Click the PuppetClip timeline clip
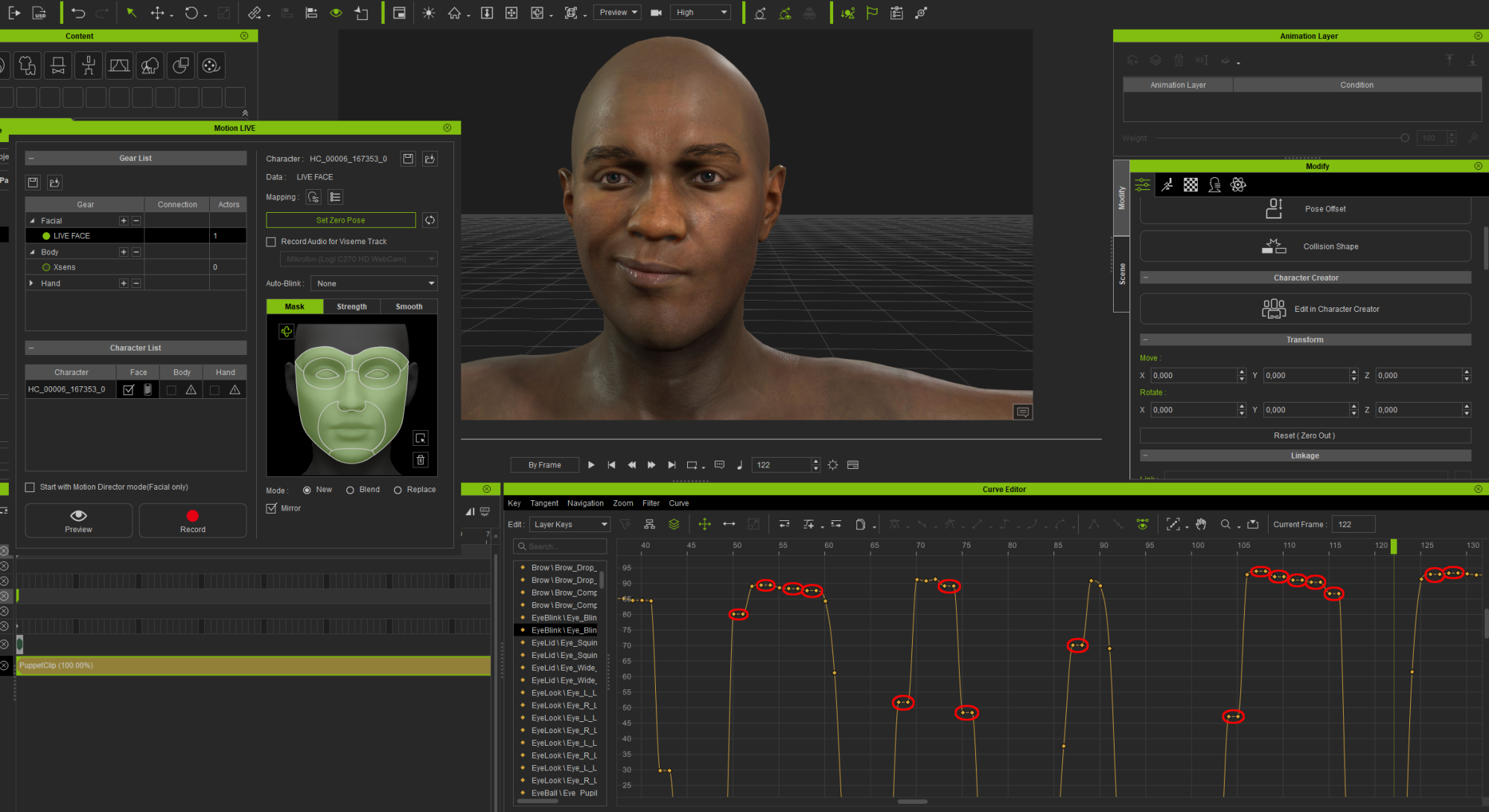This screenshot has height=812, width=1489. click(254, 665)
